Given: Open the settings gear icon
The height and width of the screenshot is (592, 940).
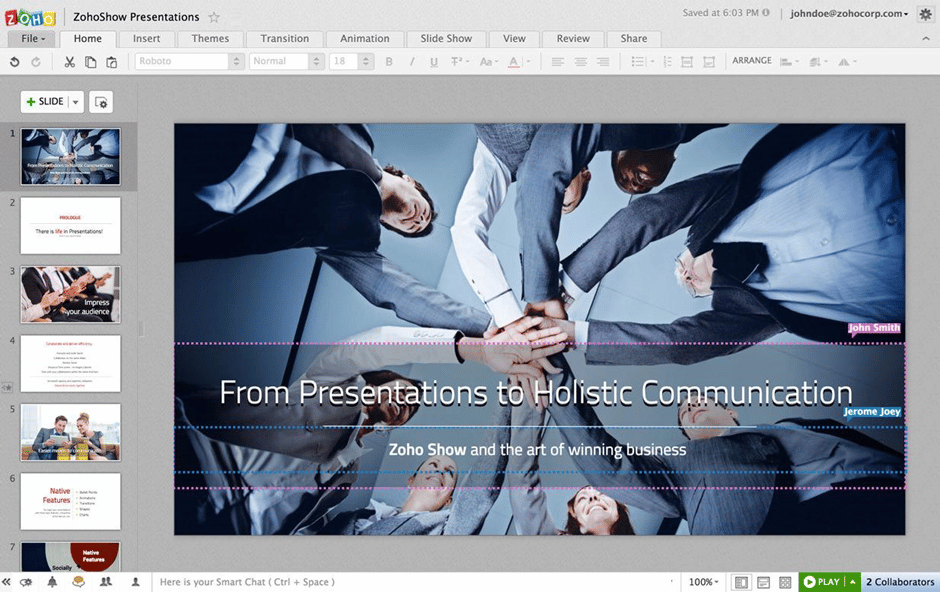Looking at the screenshot, I should [x=925, y=14].
